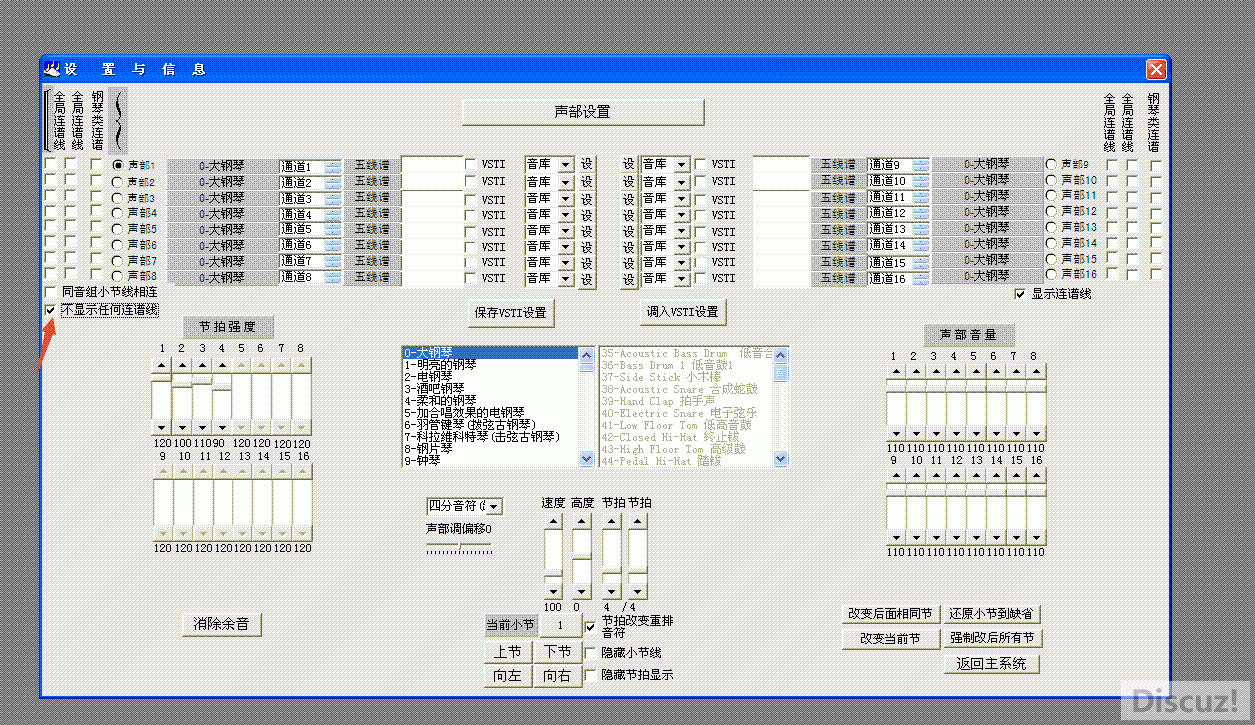Viewport: 1255px width, 725px height.
Task: Select the 声部1 radio button
Action: [118, 166]
